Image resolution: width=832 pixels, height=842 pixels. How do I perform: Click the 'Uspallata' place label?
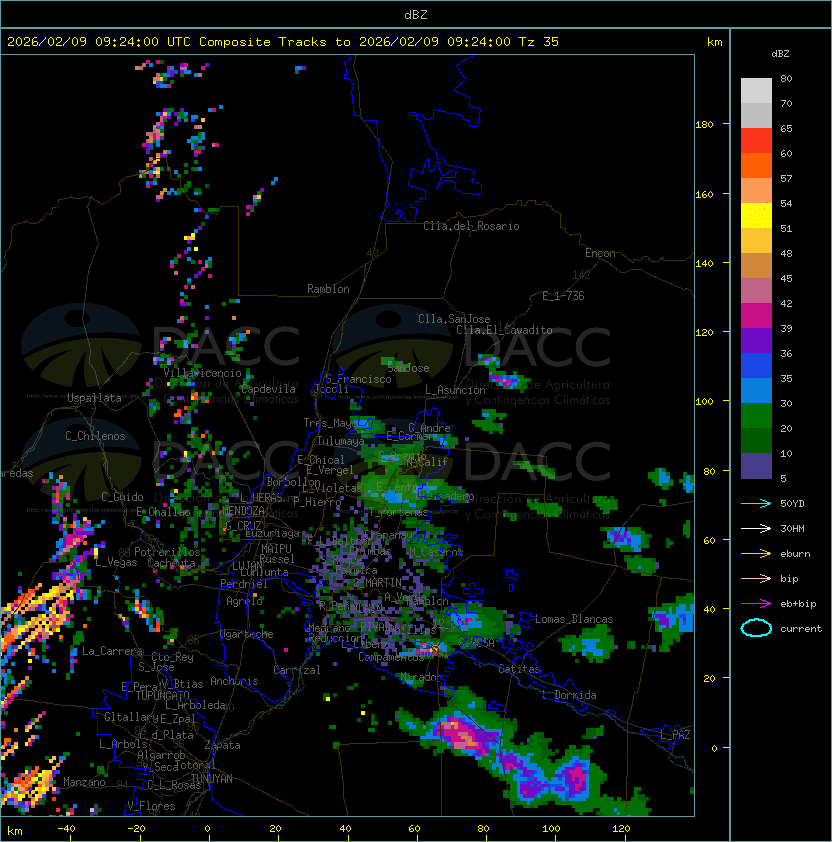(94, 398)
